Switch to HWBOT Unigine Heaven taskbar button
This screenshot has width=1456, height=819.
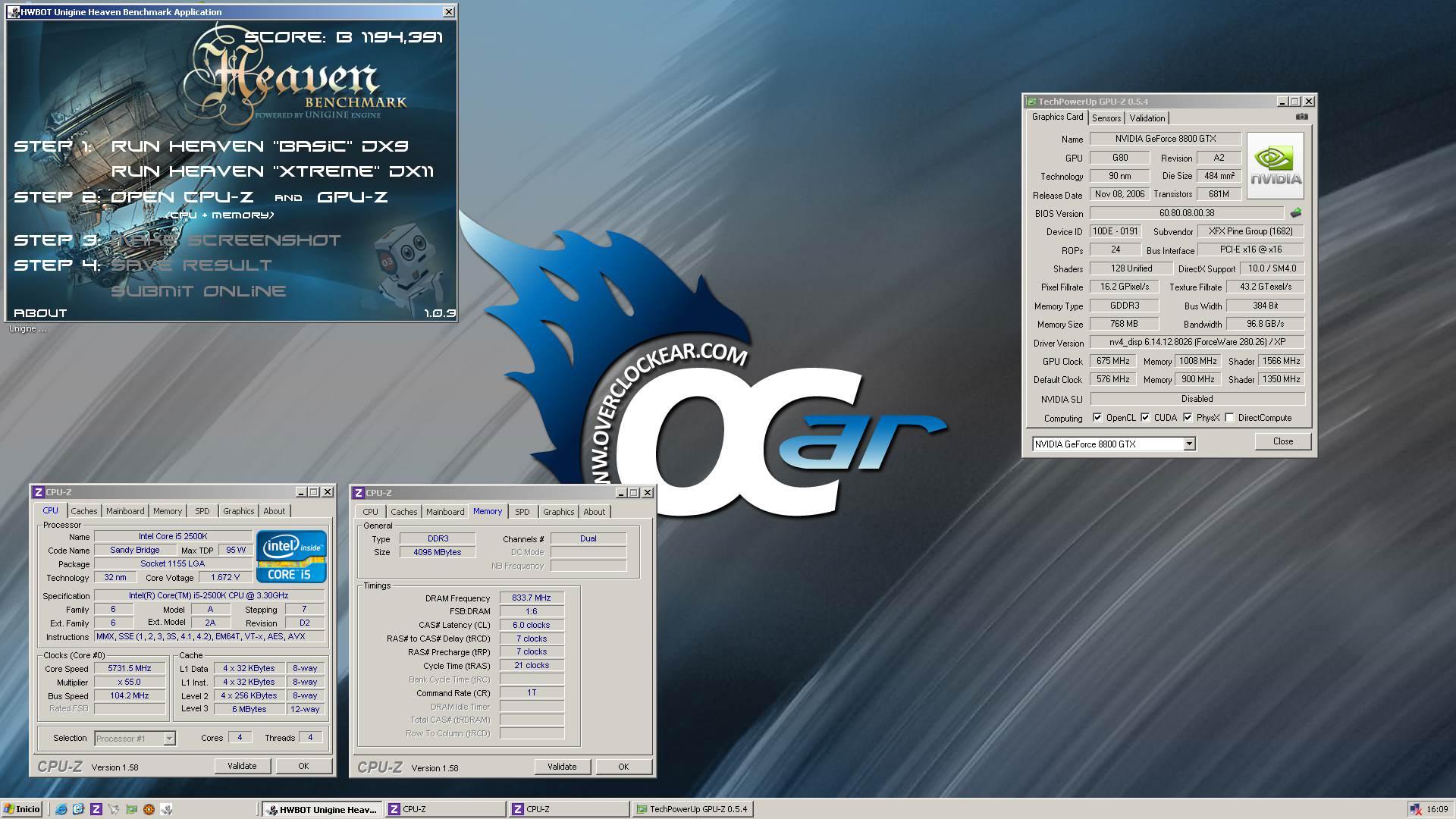[322, 809]
